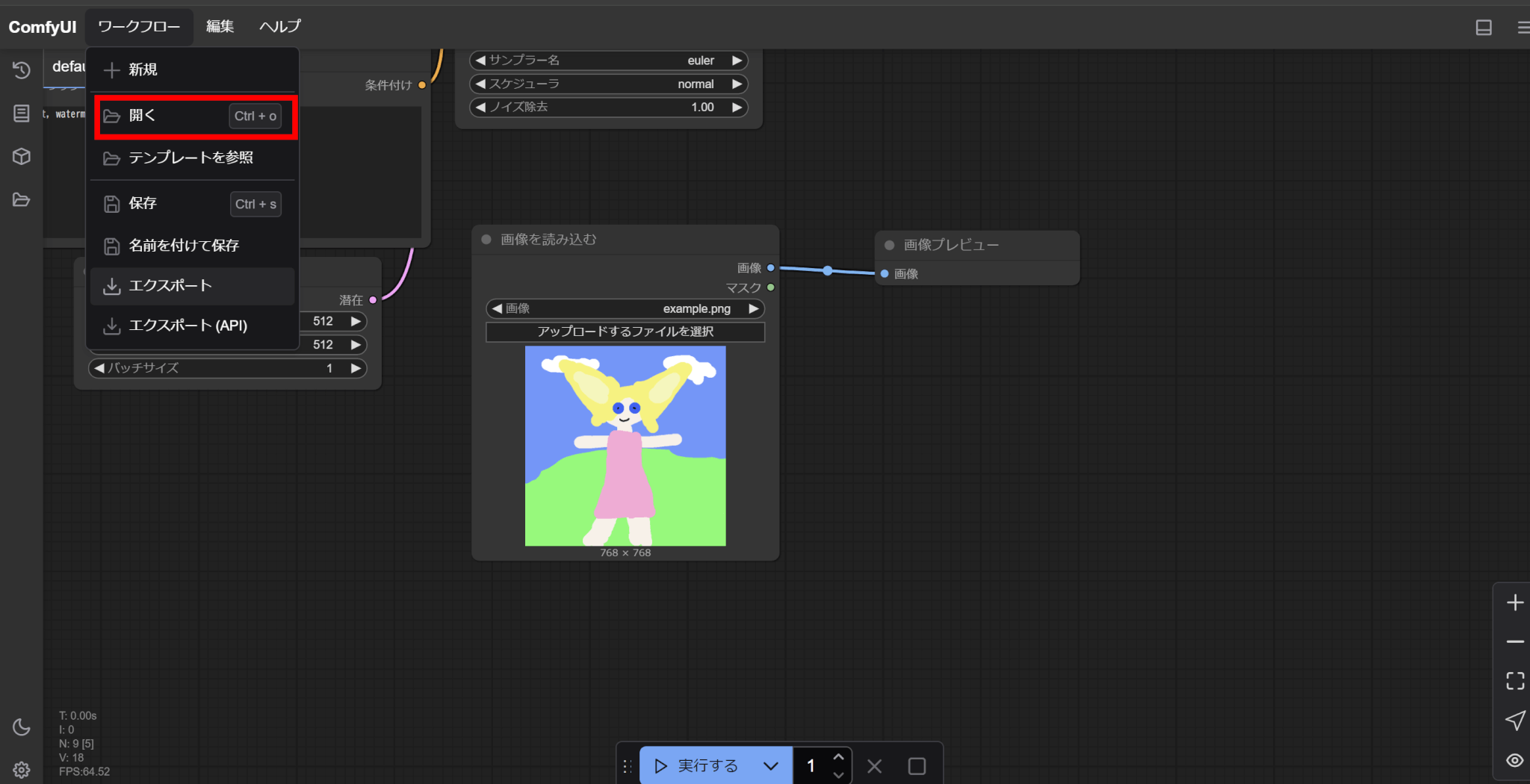Viewport: 1530px width, 784px height.
Task: Toggle the bottom panel icon
Action: [1484, 28]
